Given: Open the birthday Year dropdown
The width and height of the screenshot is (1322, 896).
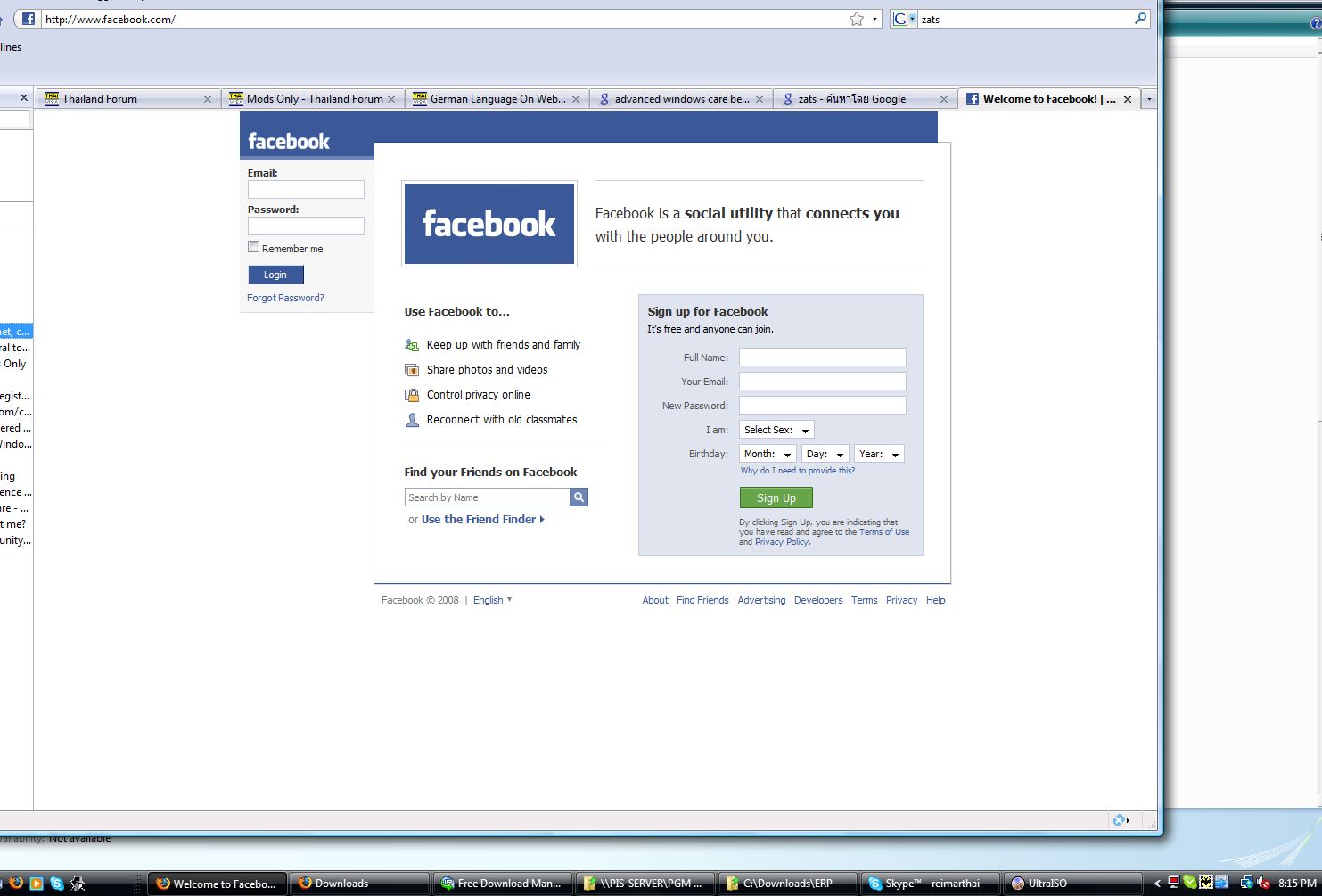Looking at the screenshot, I should coord(879,454).
